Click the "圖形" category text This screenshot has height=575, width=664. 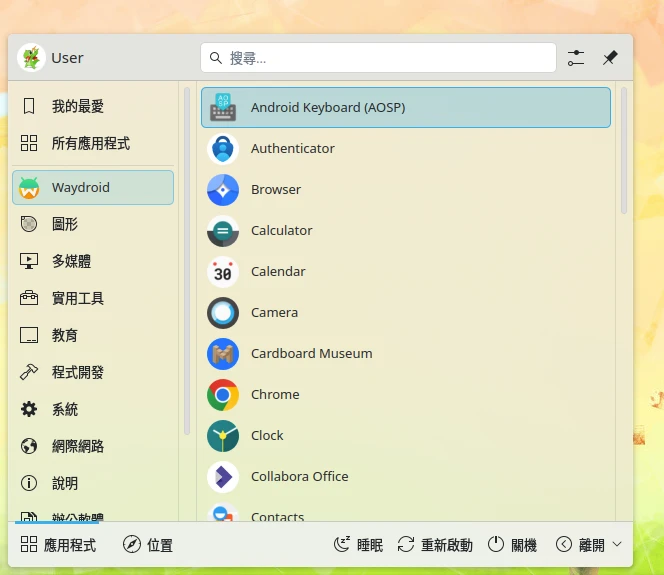click(x=64, y=224)
